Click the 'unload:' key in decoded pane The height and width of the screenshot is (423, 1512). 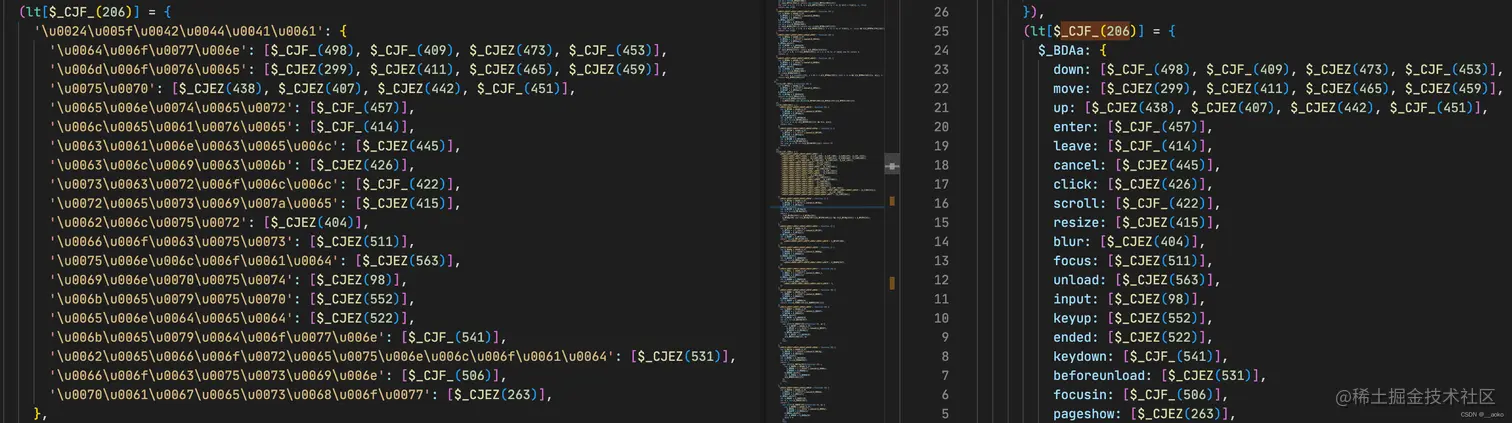pos(1080,280)
